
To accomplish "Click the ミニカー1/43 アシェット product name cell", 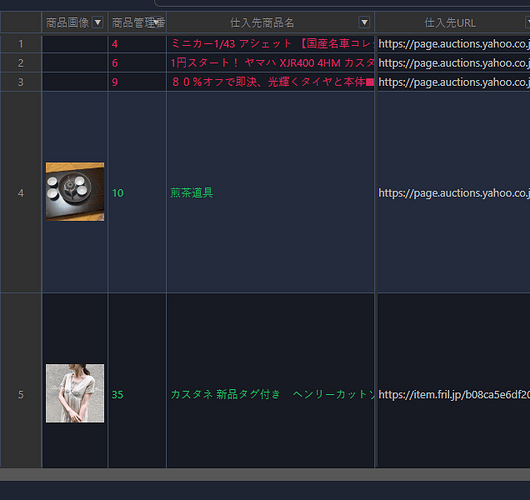I will click(270, 44).
